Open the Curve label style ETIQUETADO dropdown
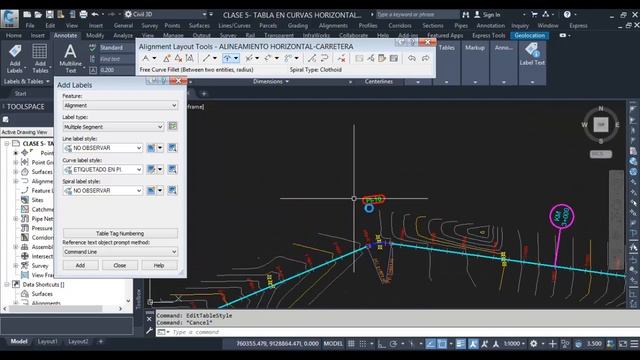 102,169
